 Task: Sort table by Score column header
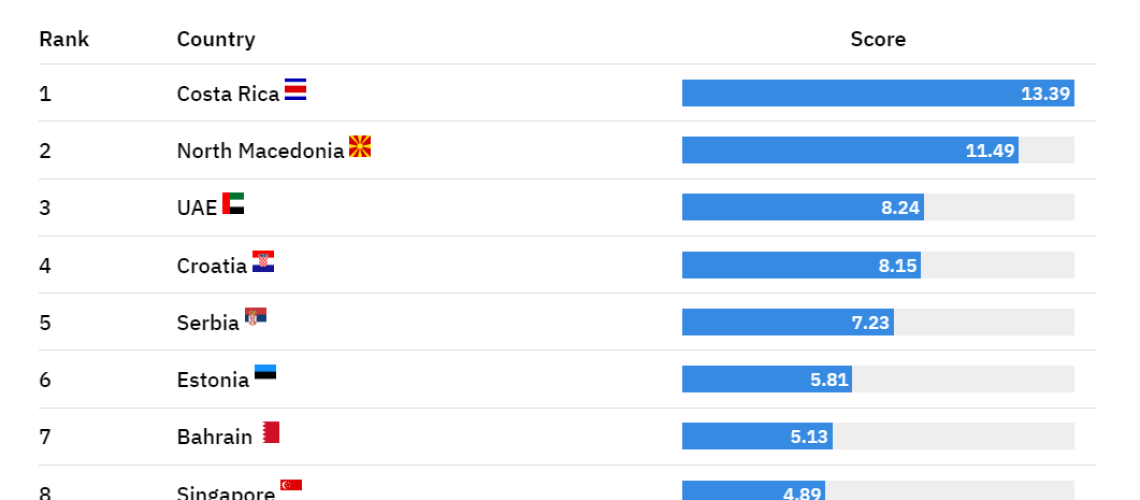878,39
